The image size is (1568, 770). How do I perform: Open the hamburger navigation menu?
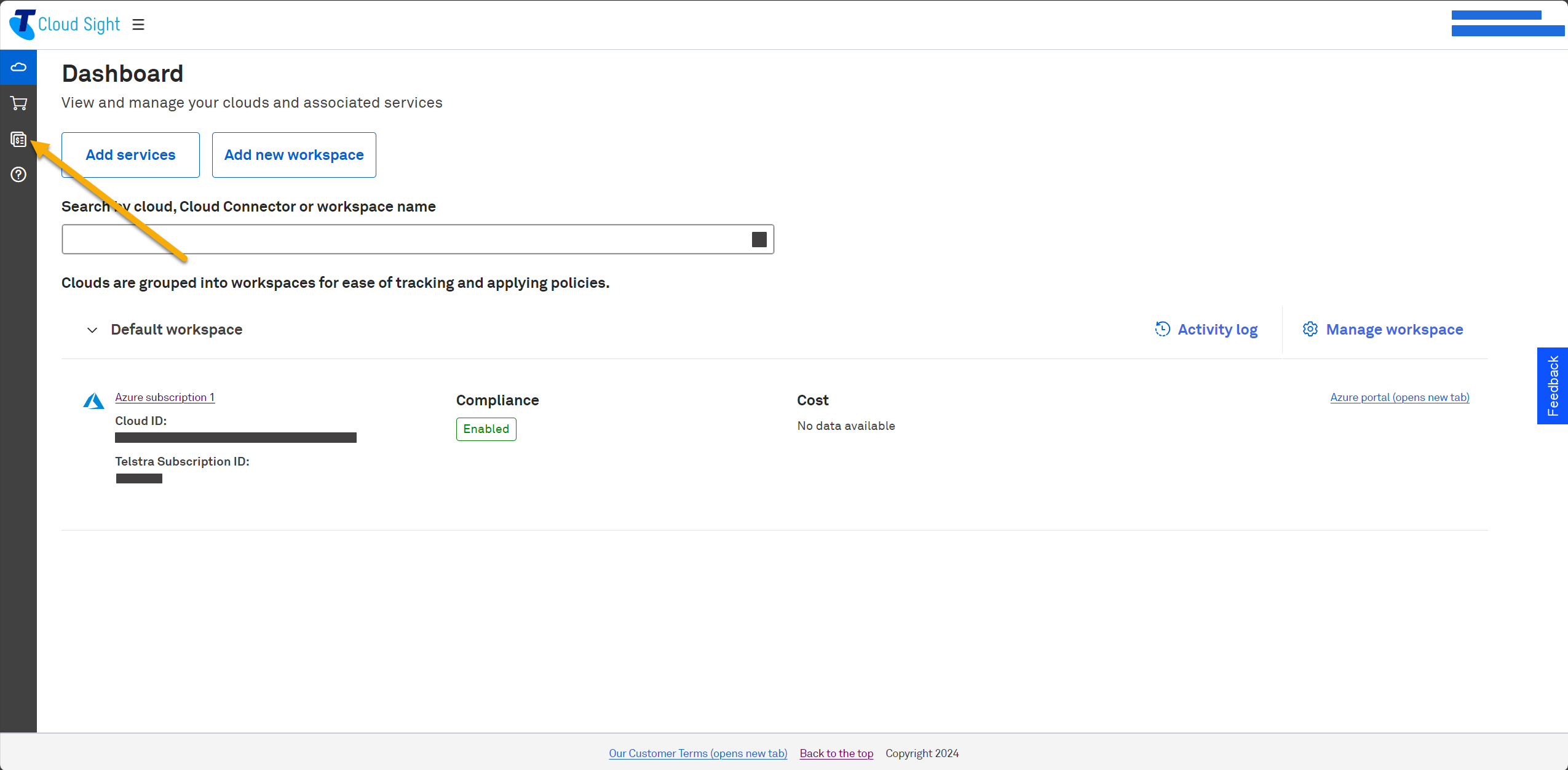click(138, 25)
